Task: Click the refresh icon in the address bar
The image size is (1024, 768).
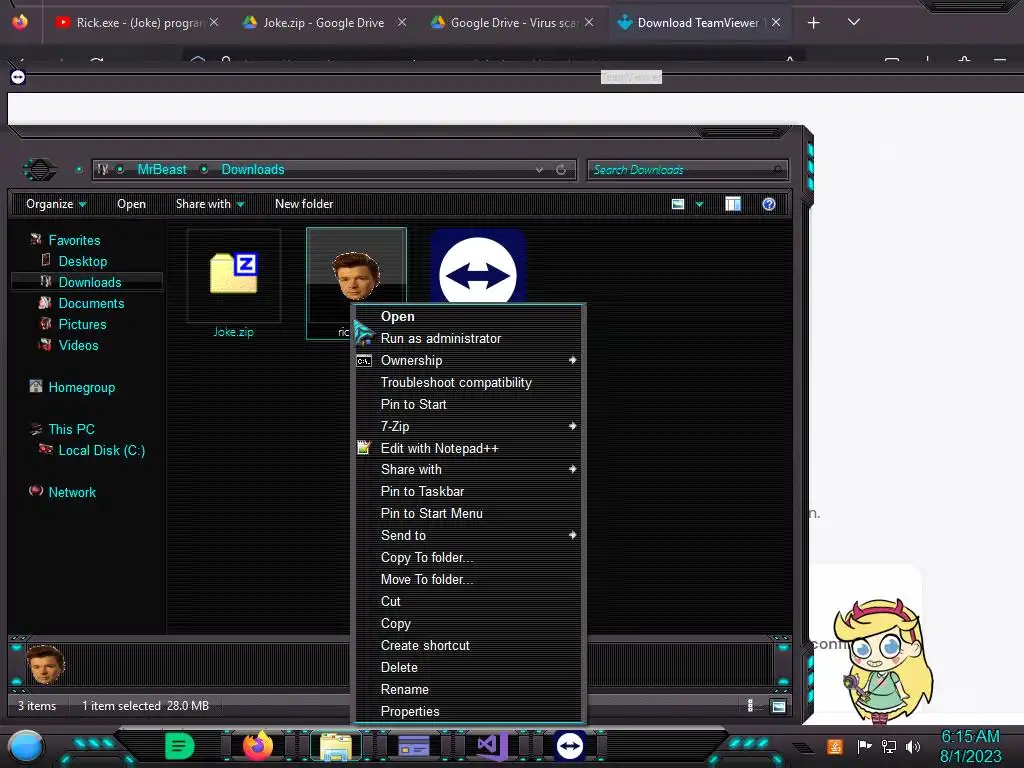Action: (561, 170)
